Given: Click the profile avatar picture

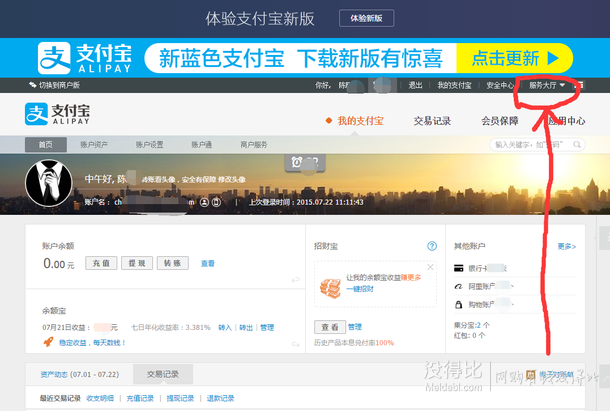Looking at the screenshot, I should [49, 183].
